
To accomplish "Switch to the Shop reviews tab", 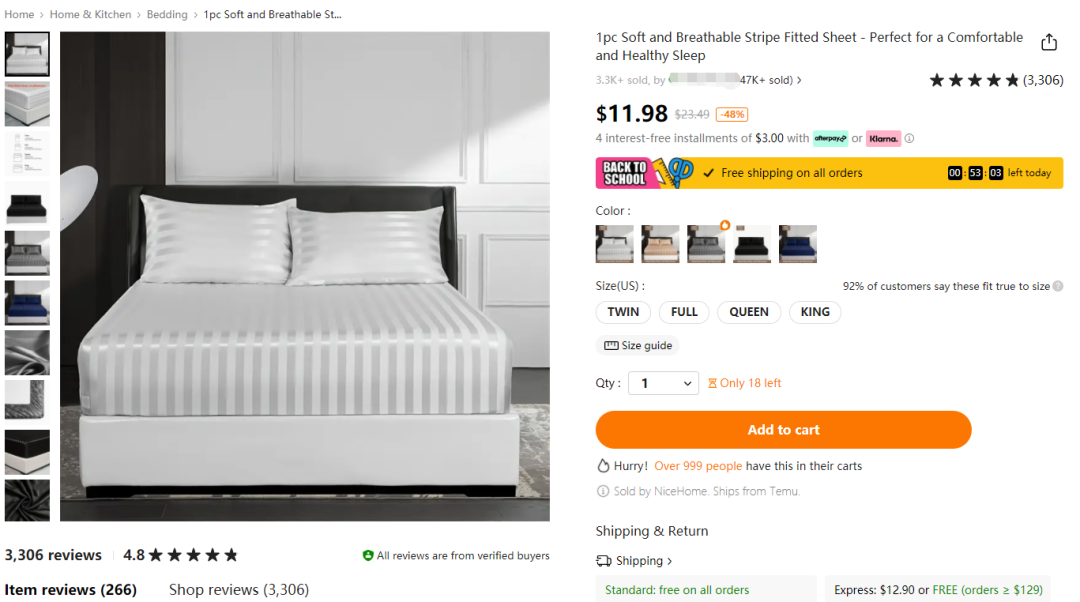I will tap(238, 590).
